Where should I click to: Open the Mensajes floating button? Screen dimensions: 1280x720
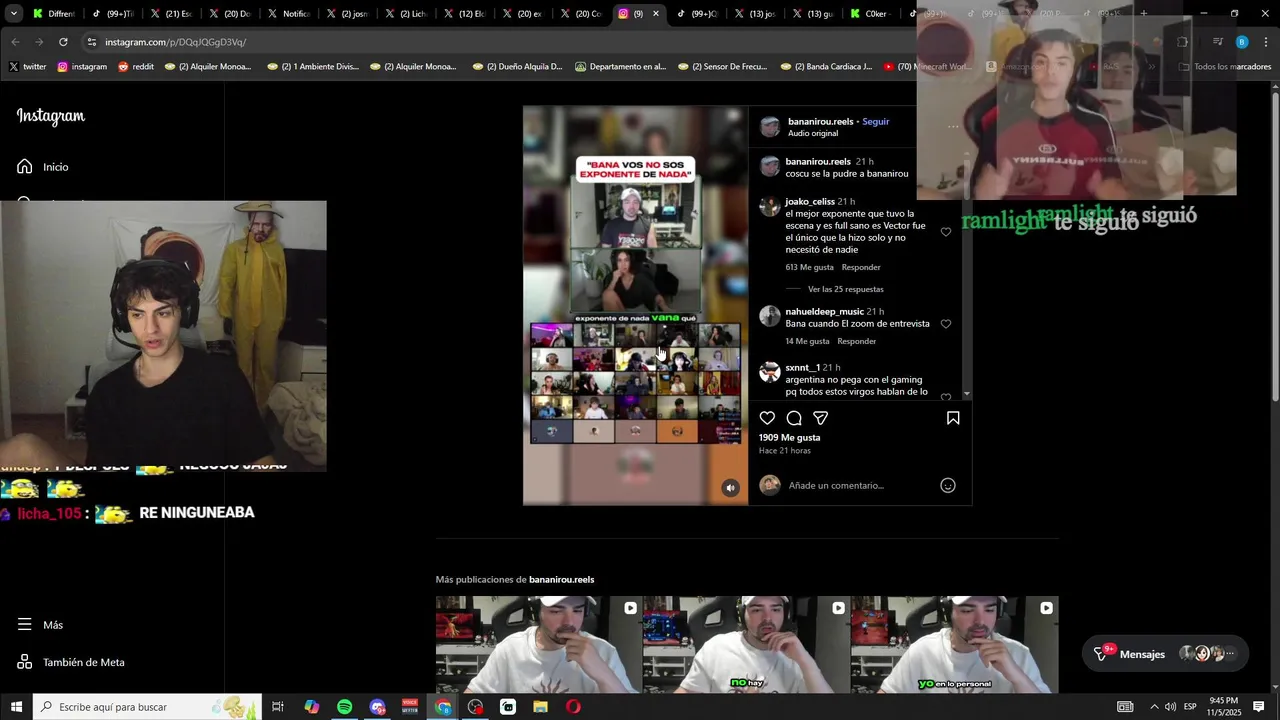coord(1165,654)
